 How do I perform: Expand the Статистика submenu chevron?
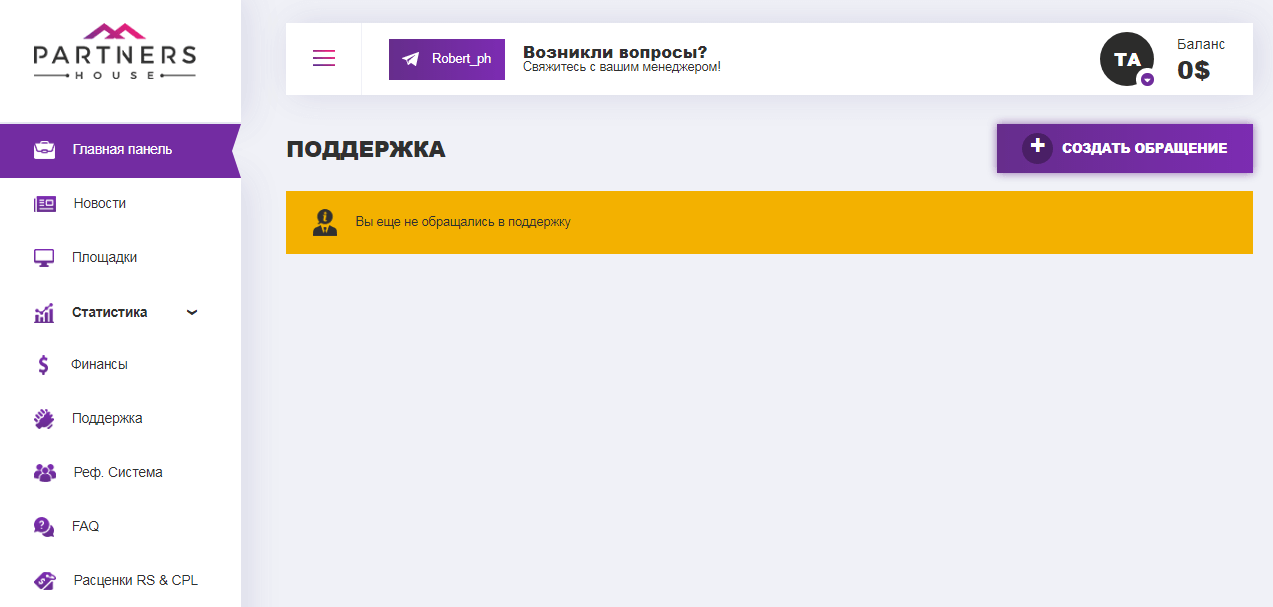191,312
